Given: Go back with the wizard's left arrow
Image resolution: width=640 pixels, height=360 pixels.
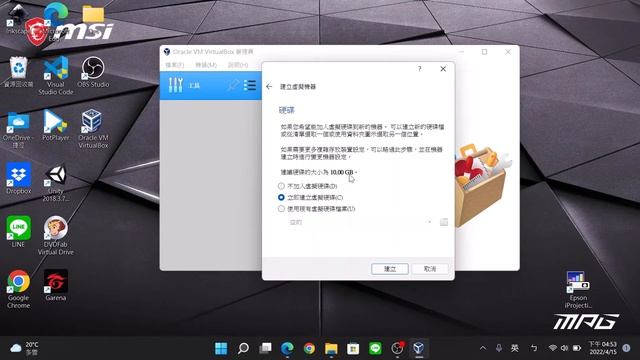Looking at the screenshot, I should (269, 87).
